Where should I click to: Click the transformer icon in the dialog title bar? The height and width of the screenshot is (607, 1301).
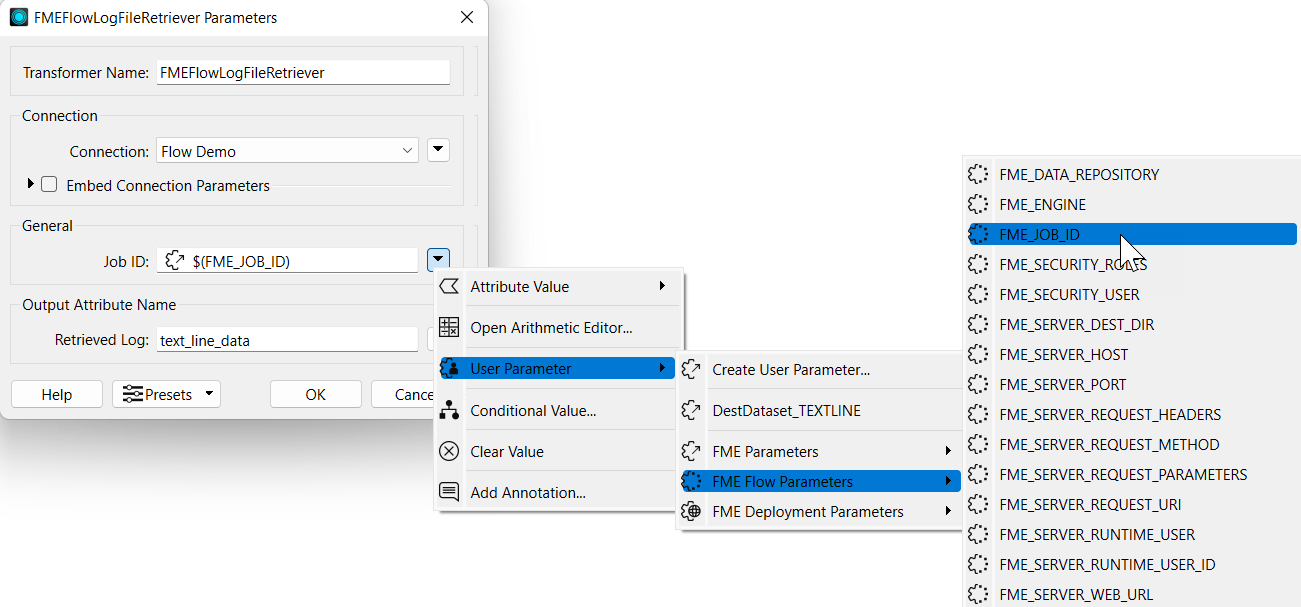tap(17, 17)
